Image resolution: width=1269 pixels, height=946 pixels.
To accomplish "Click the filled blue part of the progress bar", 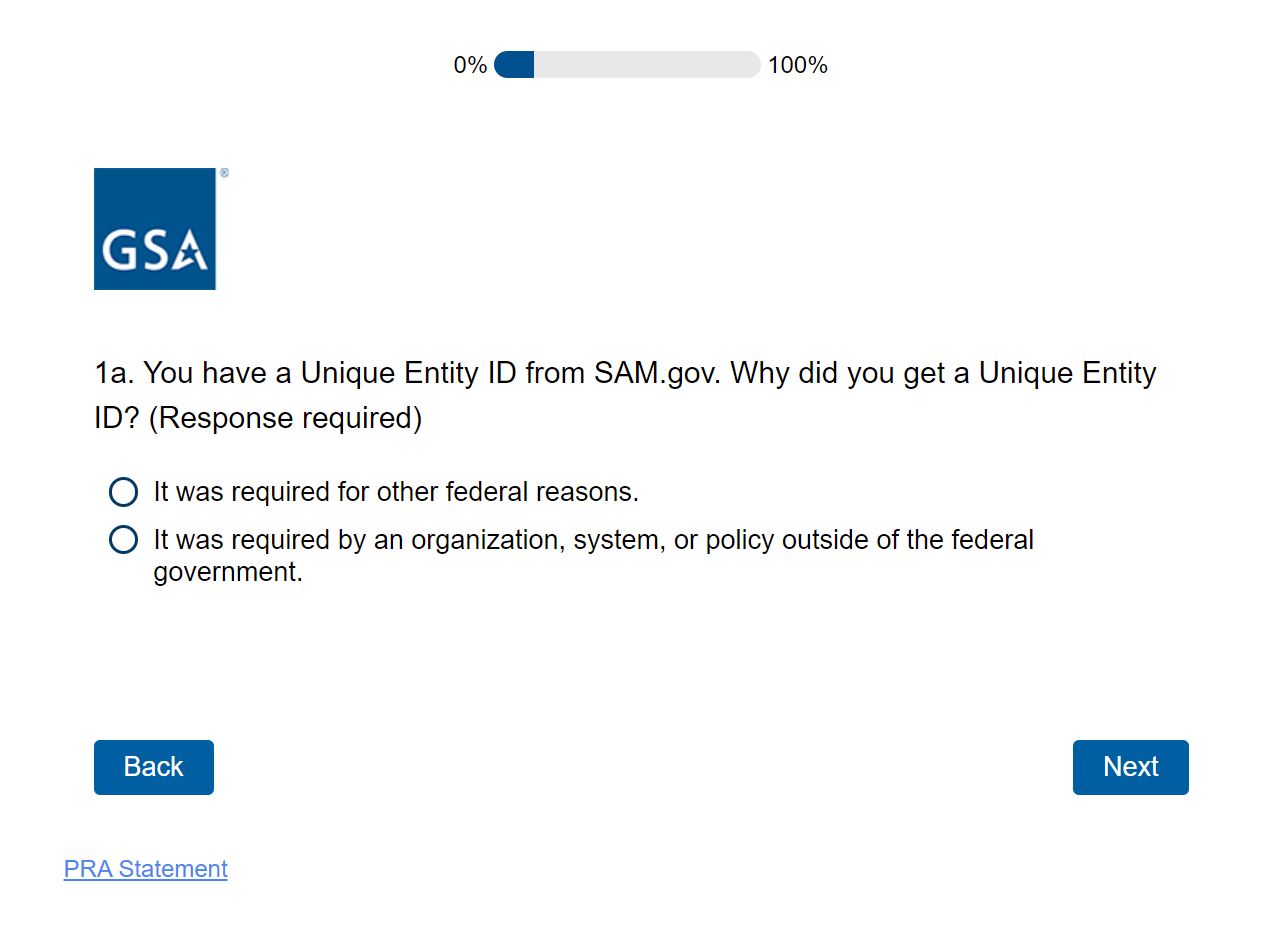I will (514, 65).
